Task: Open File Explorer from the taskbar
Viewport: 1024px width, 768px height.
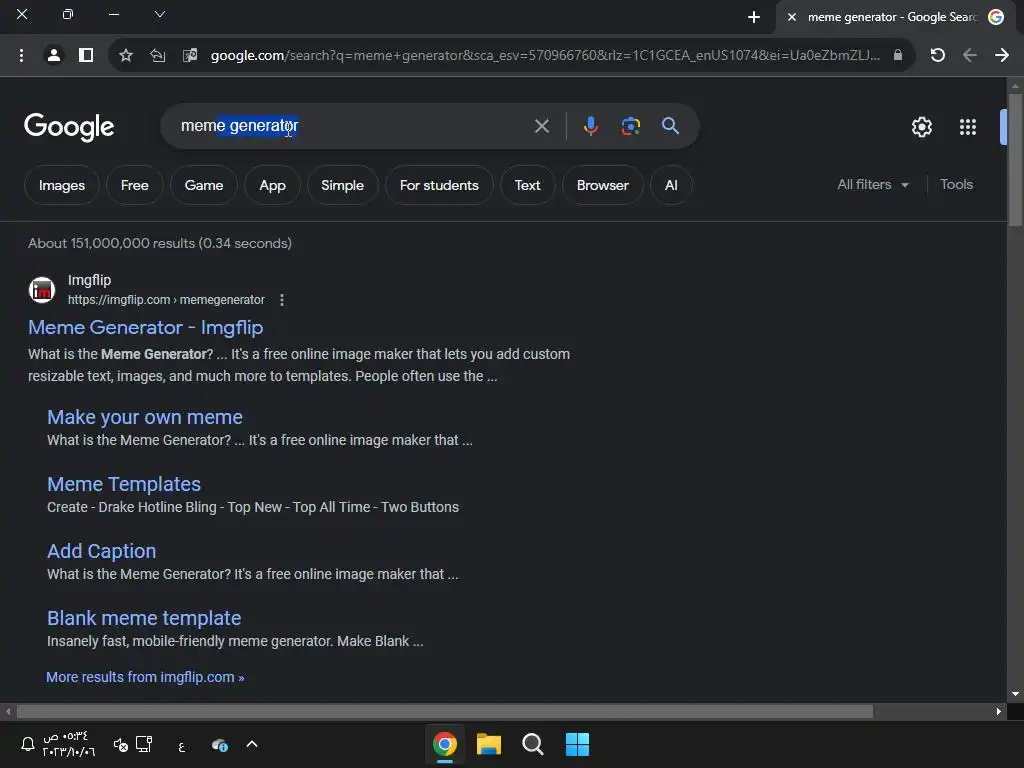Action: tap(488, 744)
